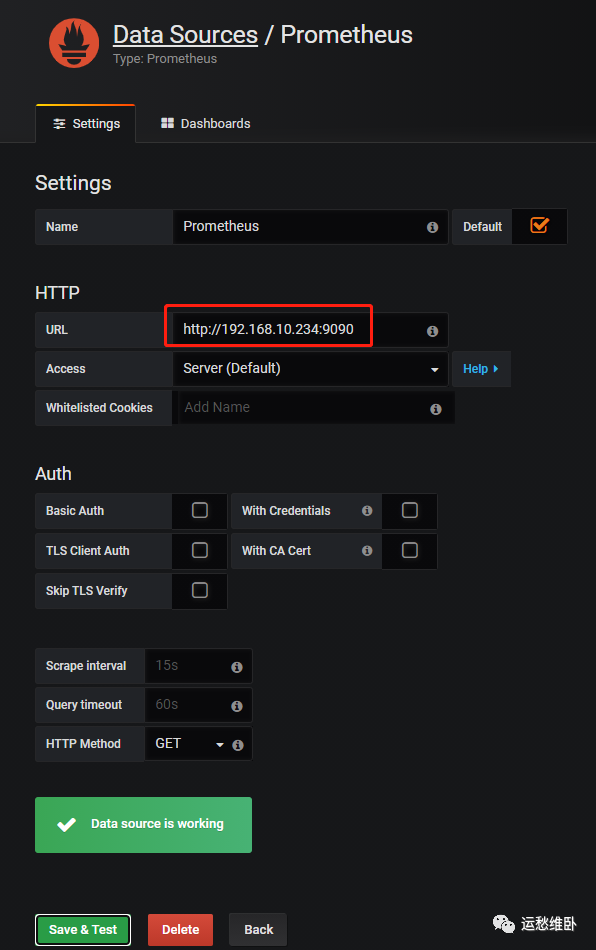Click the info icon for Whitelisted Cookies
Viewport: 596px width, 950px height.
coord(435,409)
